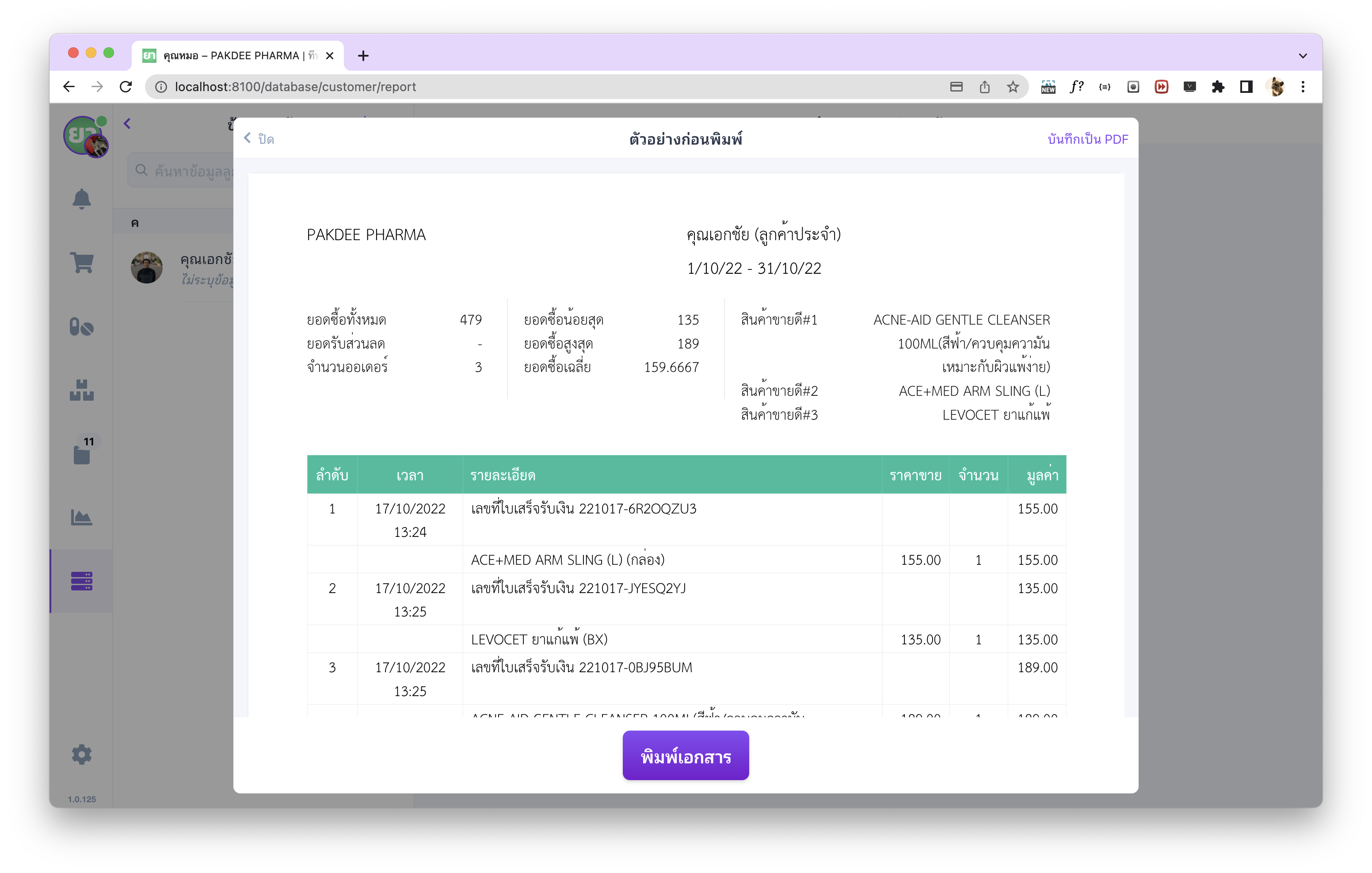The width and height of the screenshot is (1372, 873).
Task: Close the PAKDEE PHARMA browser tab
Action: coord(329,55)
